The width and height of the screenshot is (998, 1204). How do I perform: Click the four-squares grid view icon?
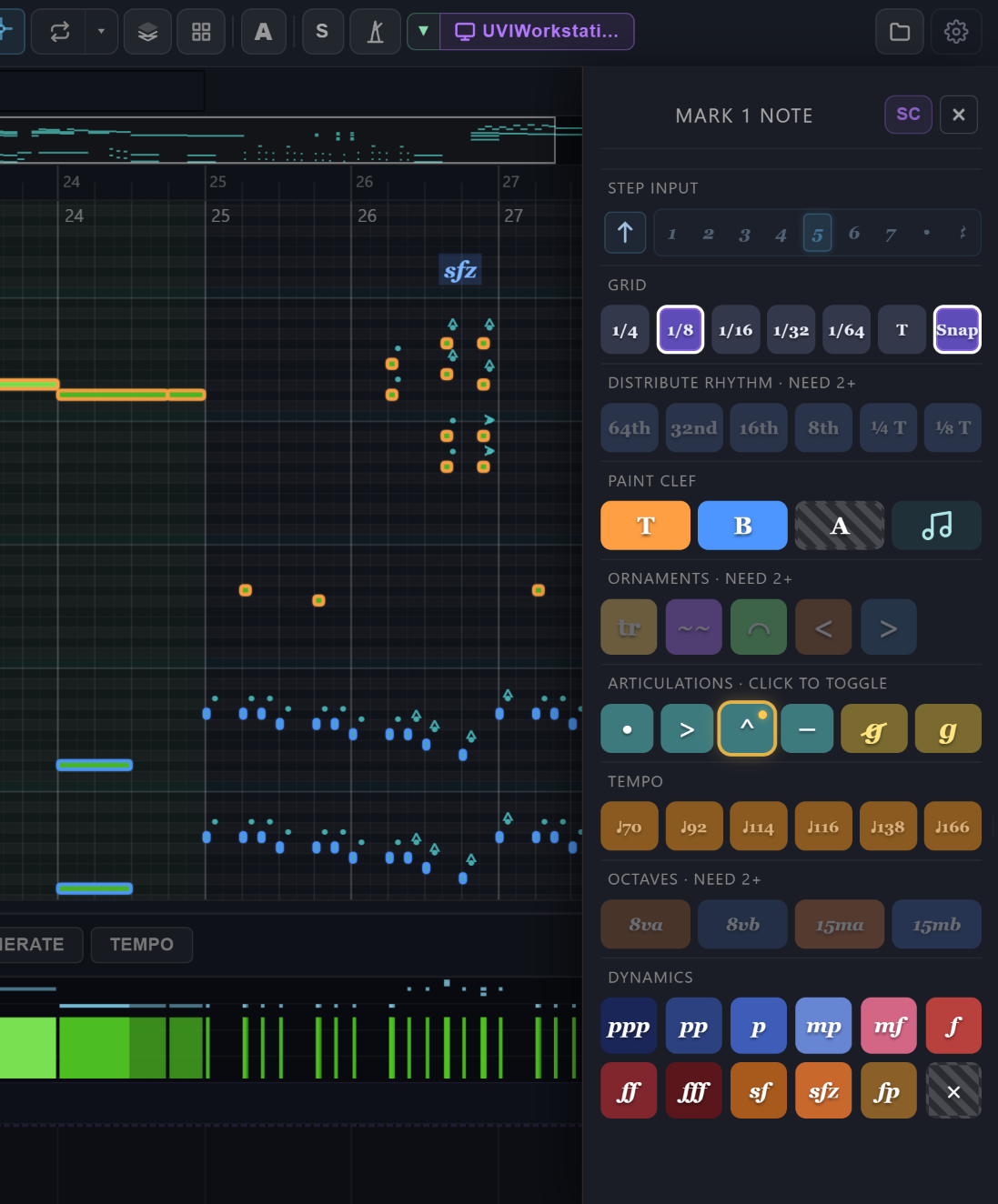(x=201, y=32)
